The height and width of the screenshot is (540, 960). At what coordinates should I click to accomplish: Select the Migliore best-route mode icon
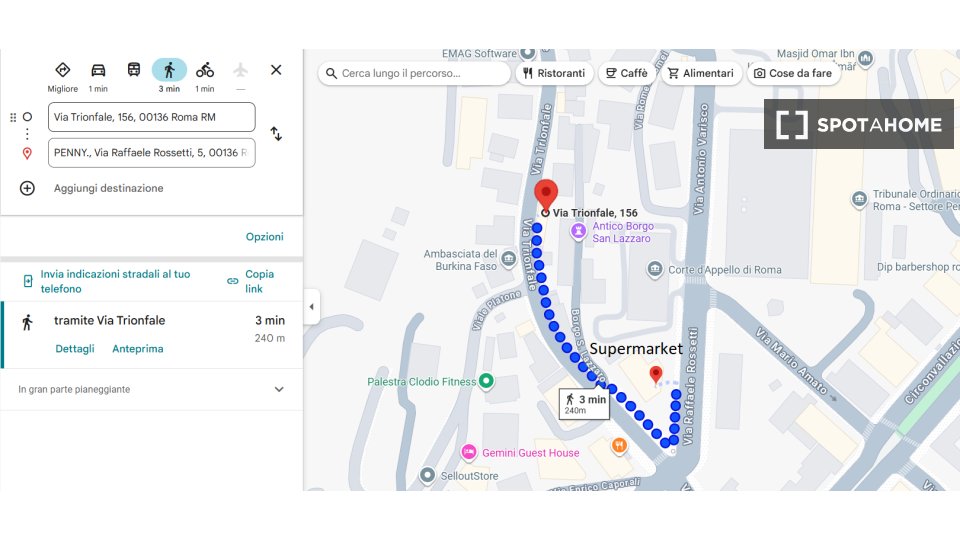62,70
